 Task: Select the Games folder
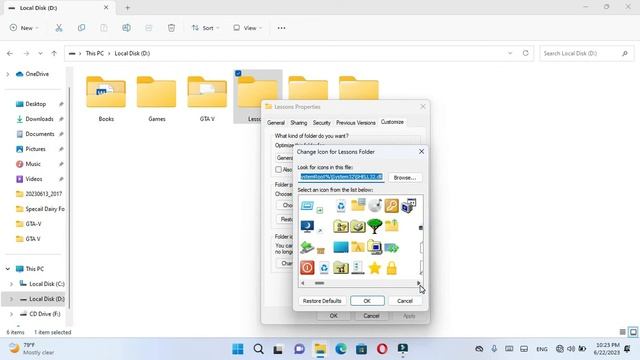(x=157, y=98)
